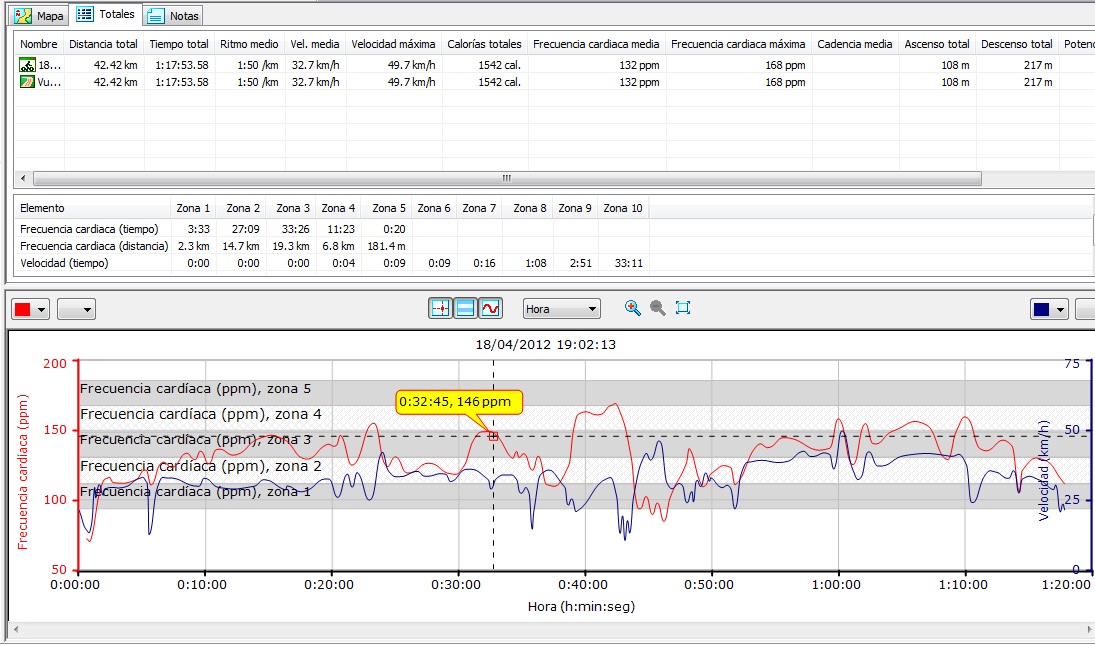The image size is (1095, 645).
Task: Click the chart date title 18/04/2012 19:02:13
Action: [545, 344]
